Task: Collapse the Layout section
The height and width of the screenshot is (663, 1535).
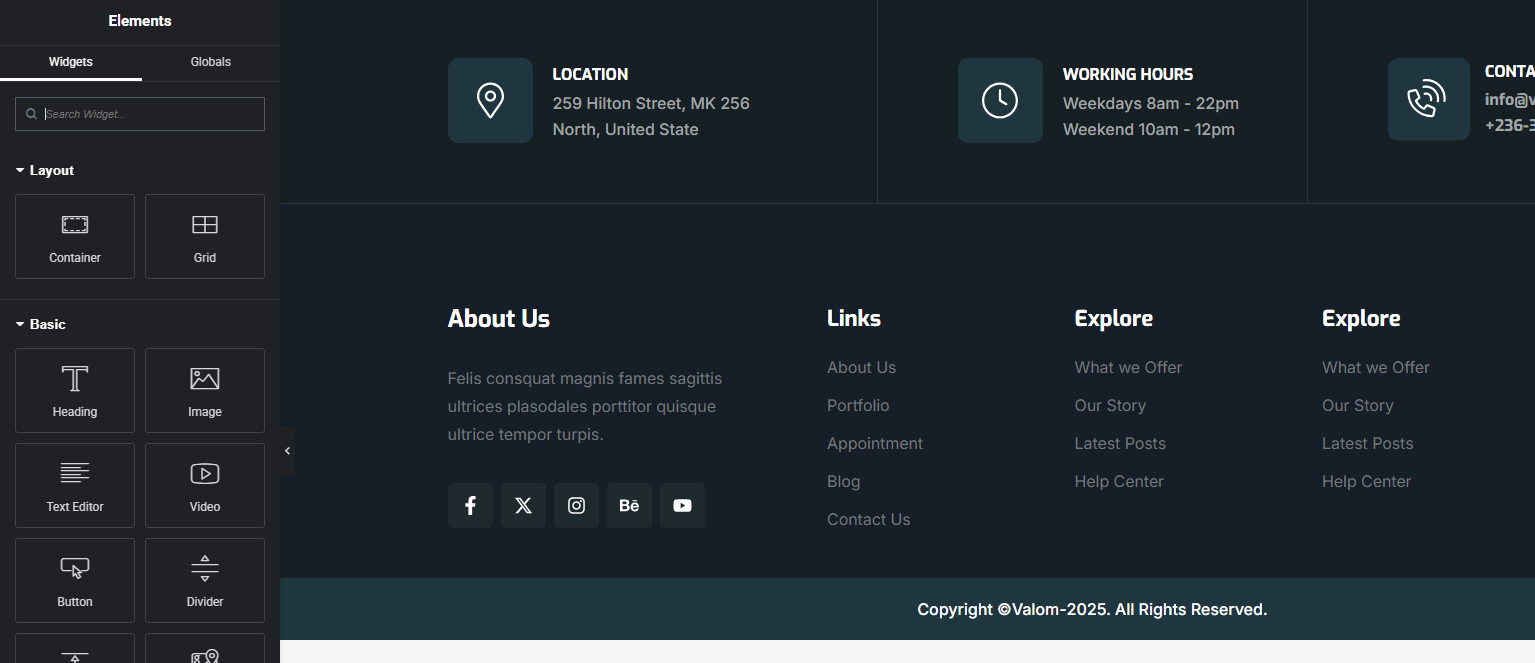Action: (x=44, y=171)
